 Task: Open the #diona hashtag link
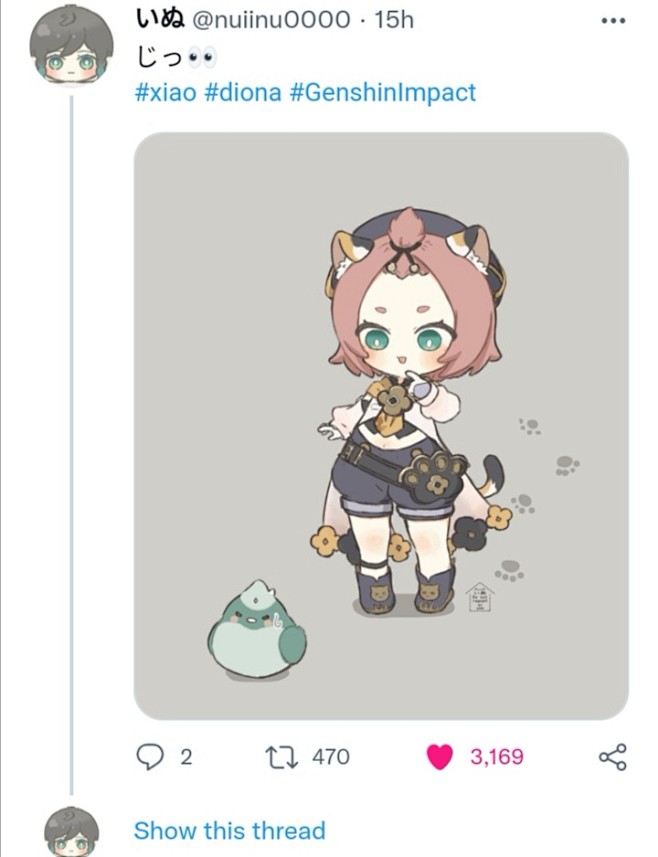coord(243,92)
